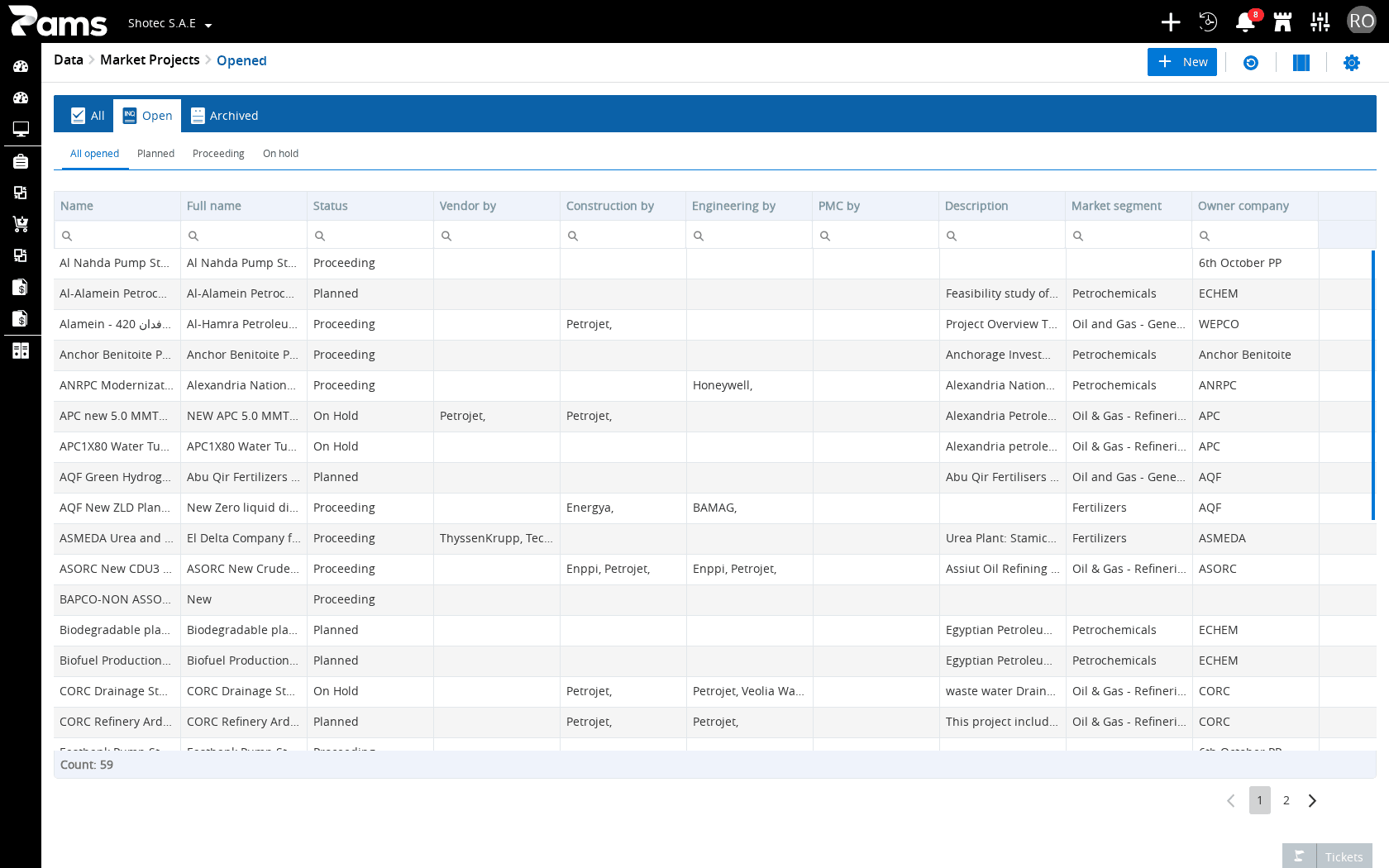1389x868 pixels.
Task: Click the Market segment filter field
Action: [x=1129, y=235]
